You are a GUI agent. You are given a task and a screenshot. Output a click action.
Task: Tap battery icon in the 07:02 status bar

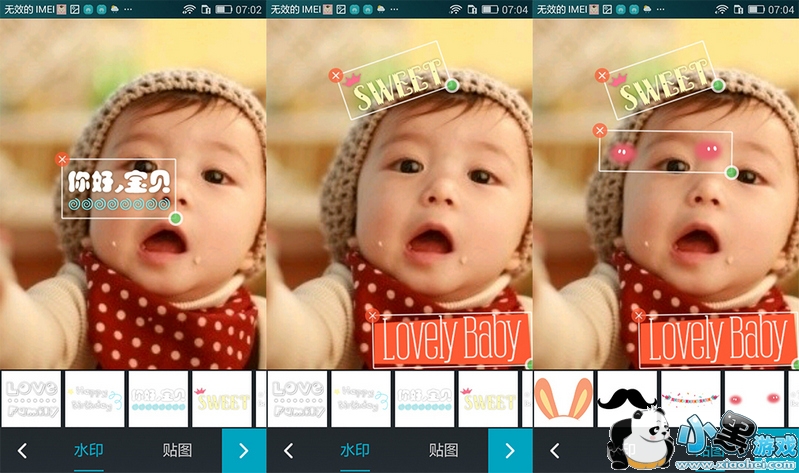click(x=223, y=9)
